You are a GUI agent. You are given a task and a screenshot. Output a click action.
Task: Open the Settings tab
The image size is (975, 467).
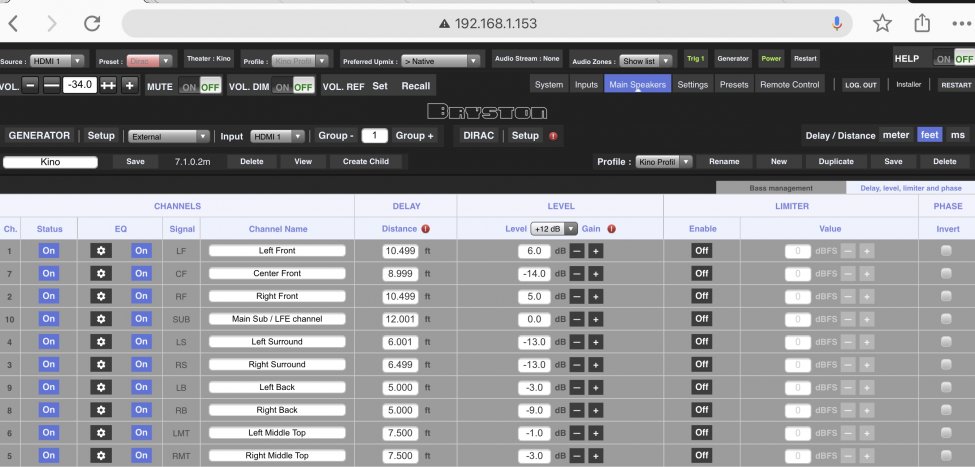coord(693,85)
